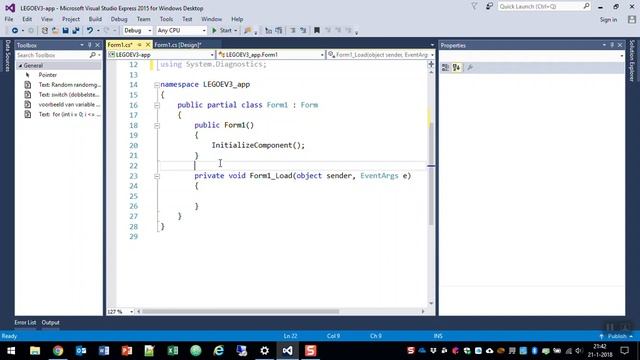Screen dimensions: 640x360
Task: Collapse the Form1() constructor region
Action: [x=157, y=126]
